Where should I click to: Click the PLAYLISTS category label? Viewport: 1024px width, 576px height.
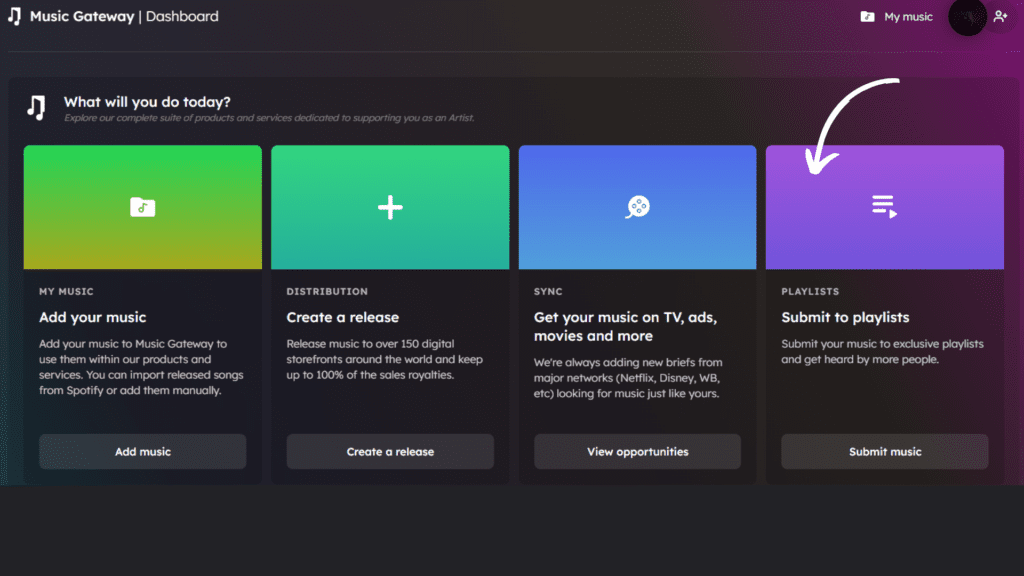pos(810,291)
